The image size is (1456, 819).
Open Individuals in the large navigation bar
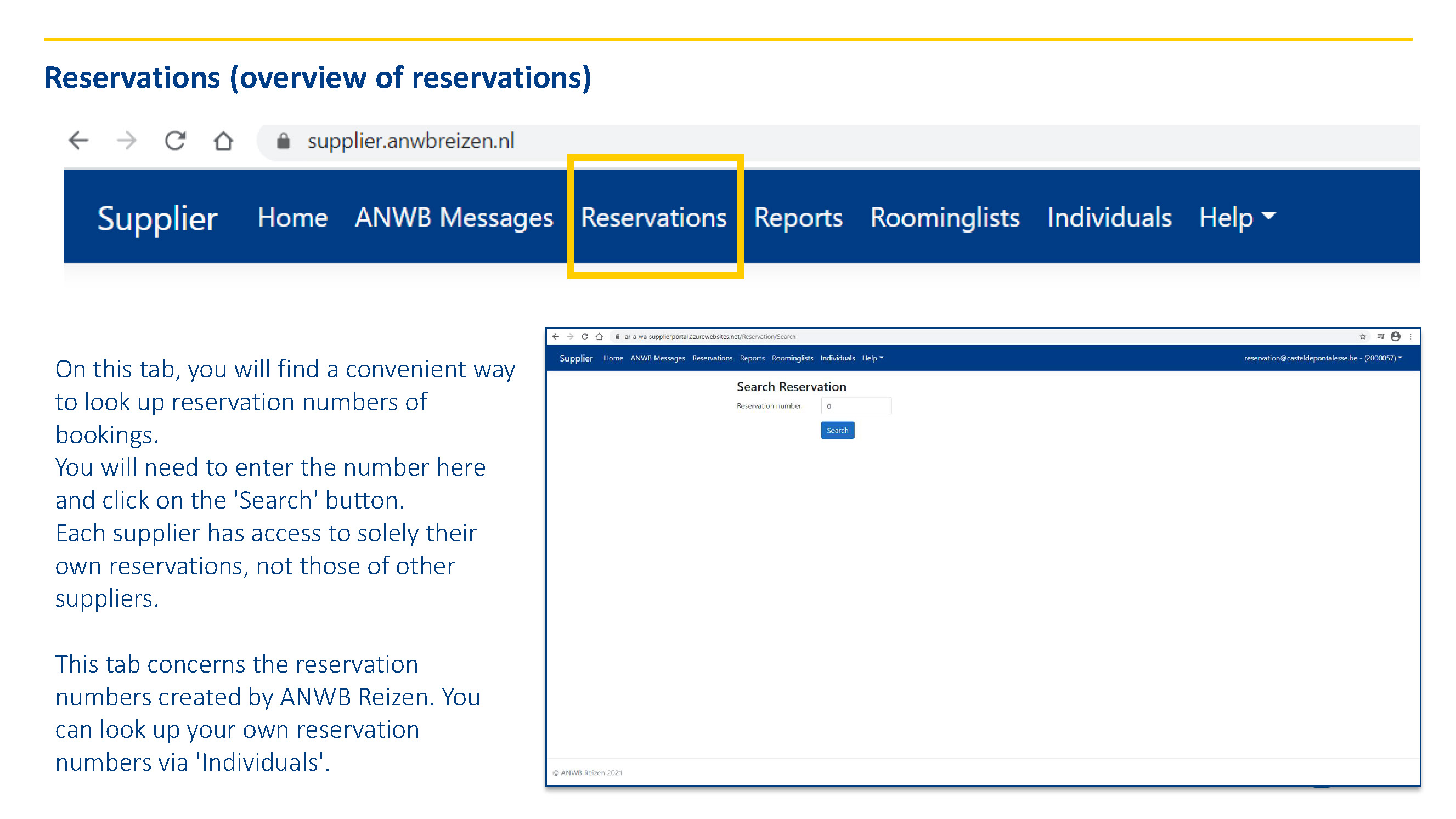point(1109,218)
